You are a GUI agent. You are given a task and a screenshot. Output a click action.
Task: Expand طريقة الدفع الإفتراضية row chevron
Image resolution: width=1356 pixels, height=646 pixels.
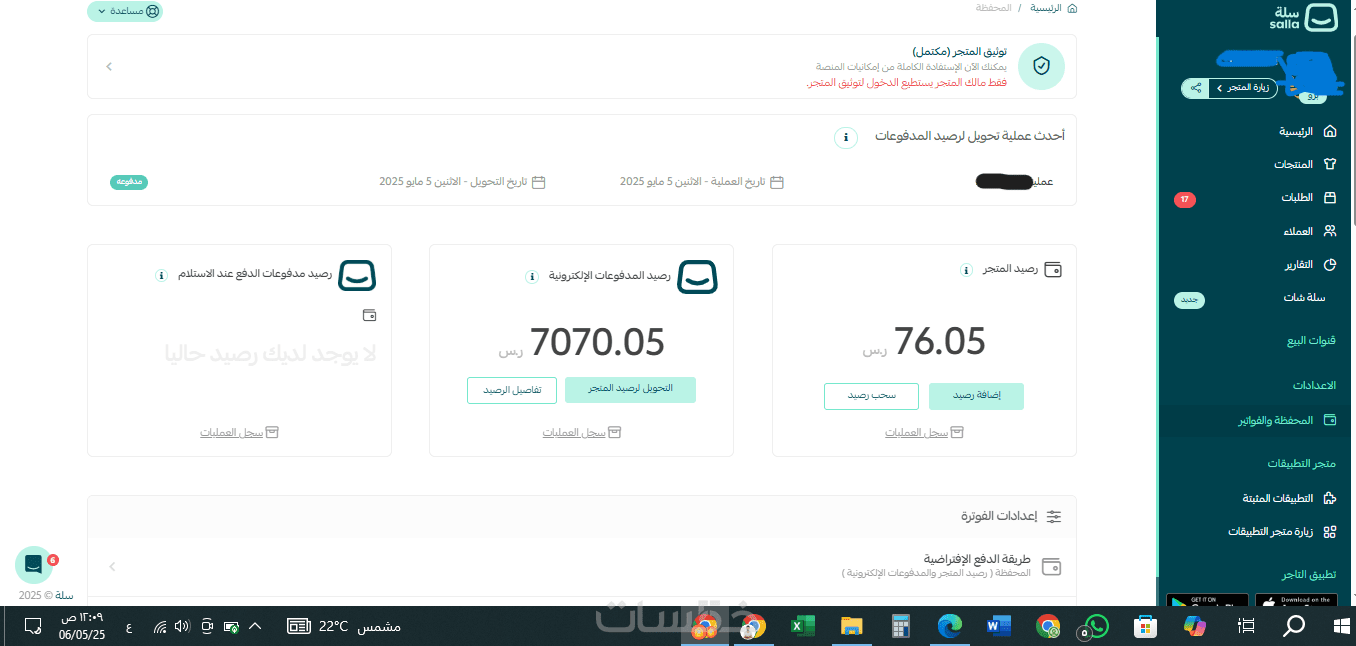coord(112,567)
